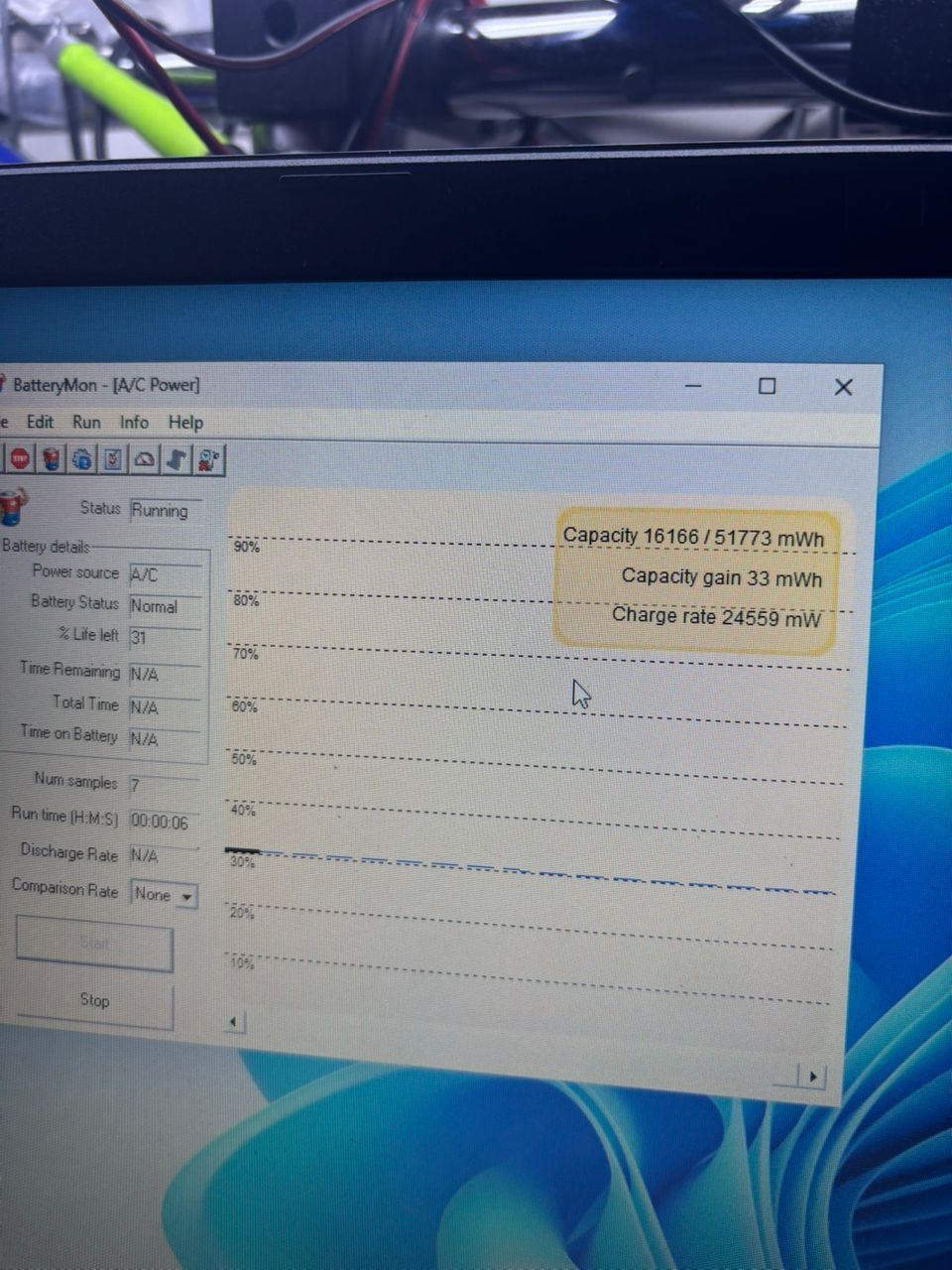The height and width of the screenshot is (1270, 952).
Task: Click the gauge meter toolbar icon
Action: click(145, 459)
